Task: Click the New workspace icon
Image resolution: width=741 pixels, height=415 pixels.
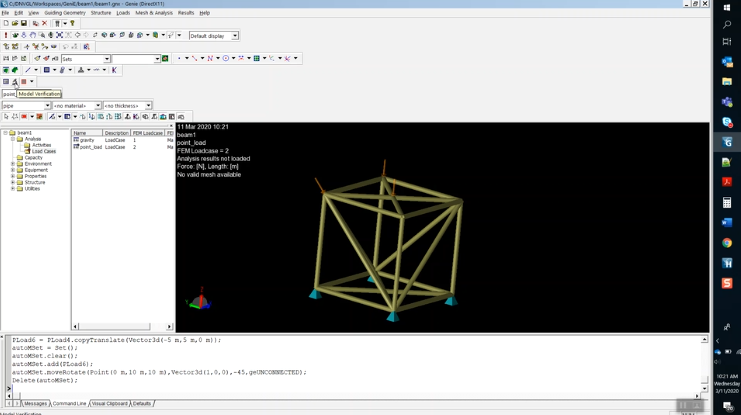Action: 6,23
